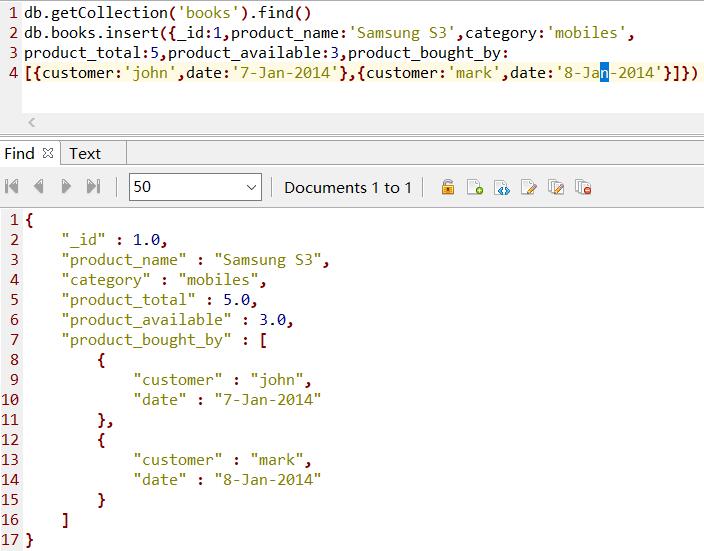Go to the first page of results
Image resolution: width=704 pixels, height=551 pixels.
(12, 186)
